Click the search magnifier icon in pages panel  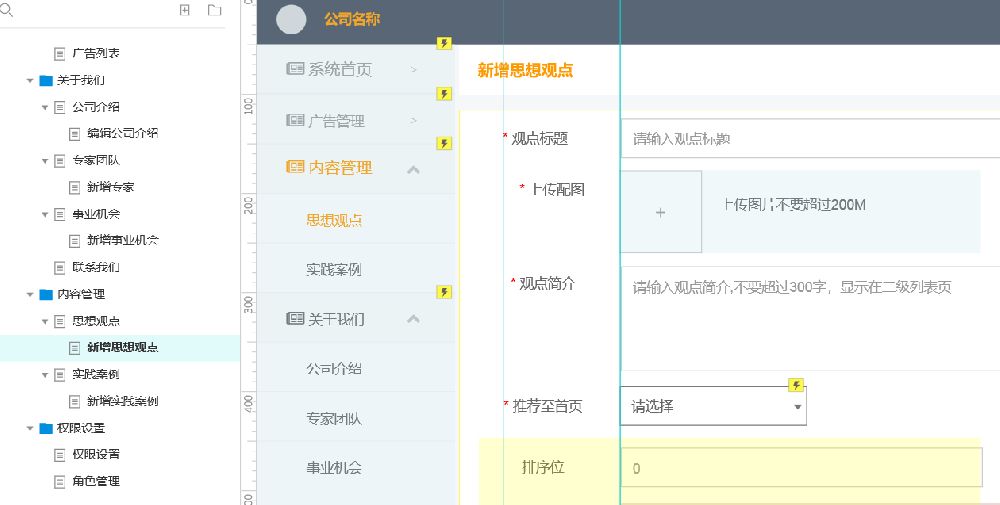6,10
